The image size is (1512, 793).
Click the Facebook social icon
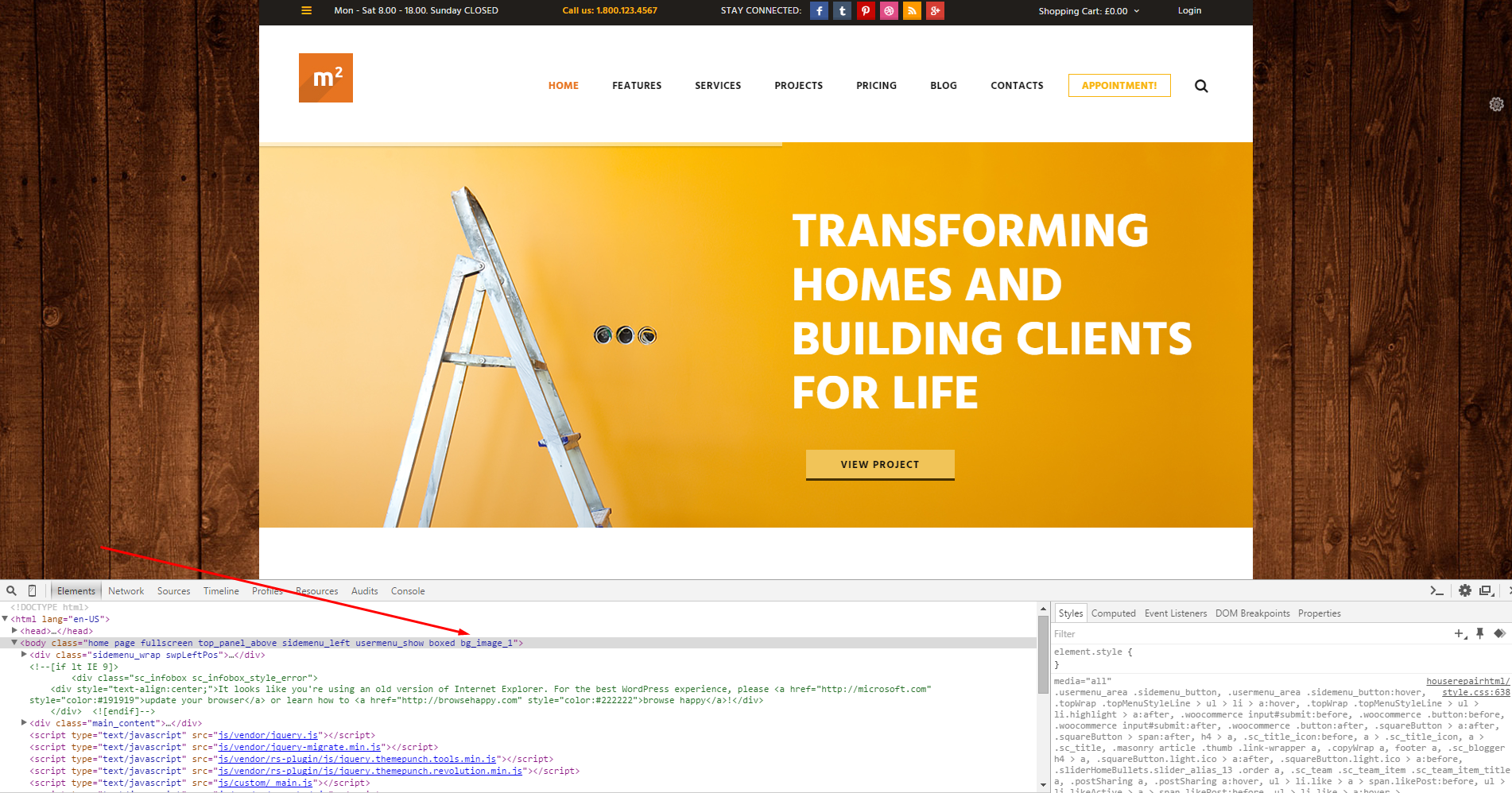pyautogui.click(x=819, y=11)
